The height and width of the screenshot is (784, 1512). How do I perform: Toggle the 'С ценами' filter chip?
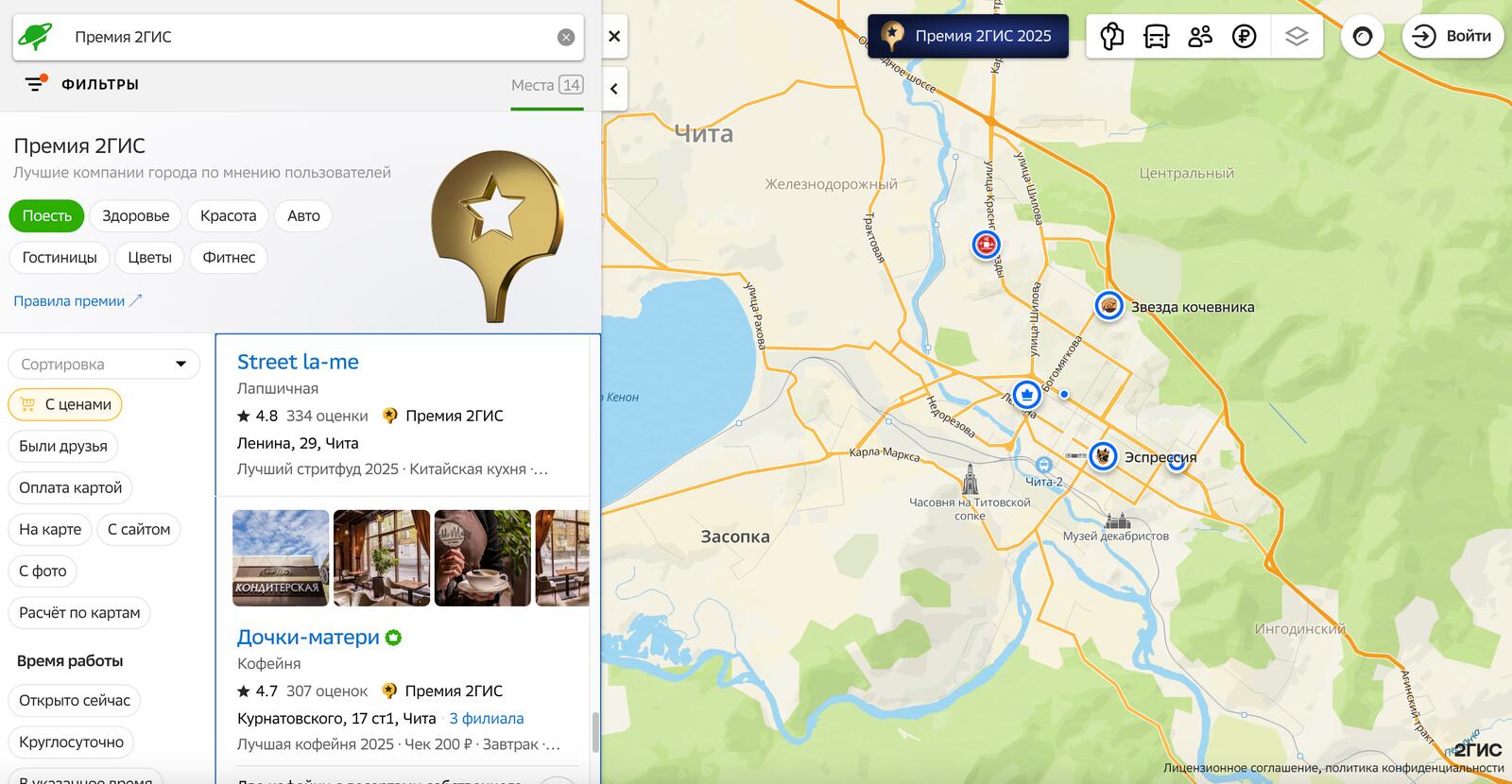click(x=65, y=404)
